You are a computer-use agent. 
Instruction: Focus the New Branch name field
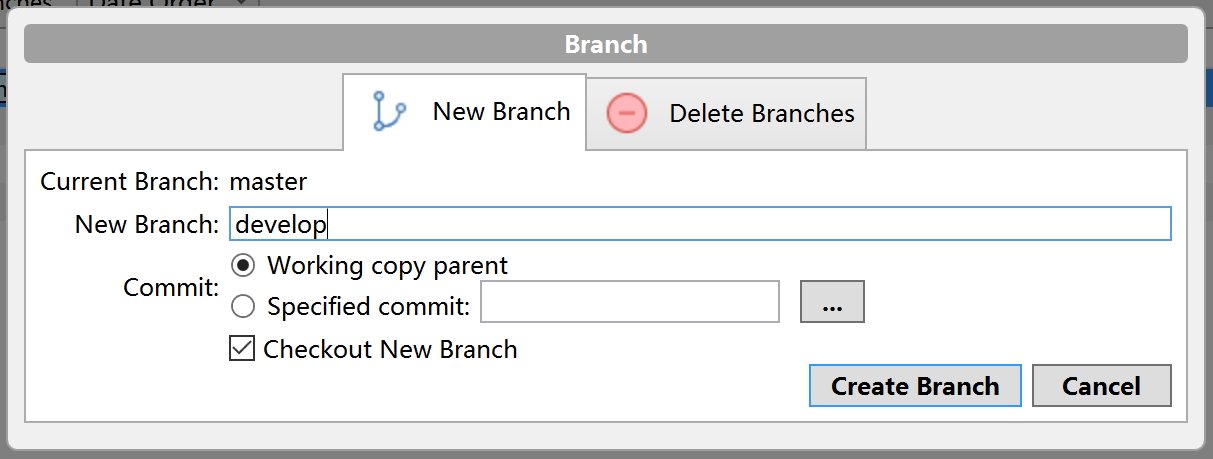(x=700, y=225)
